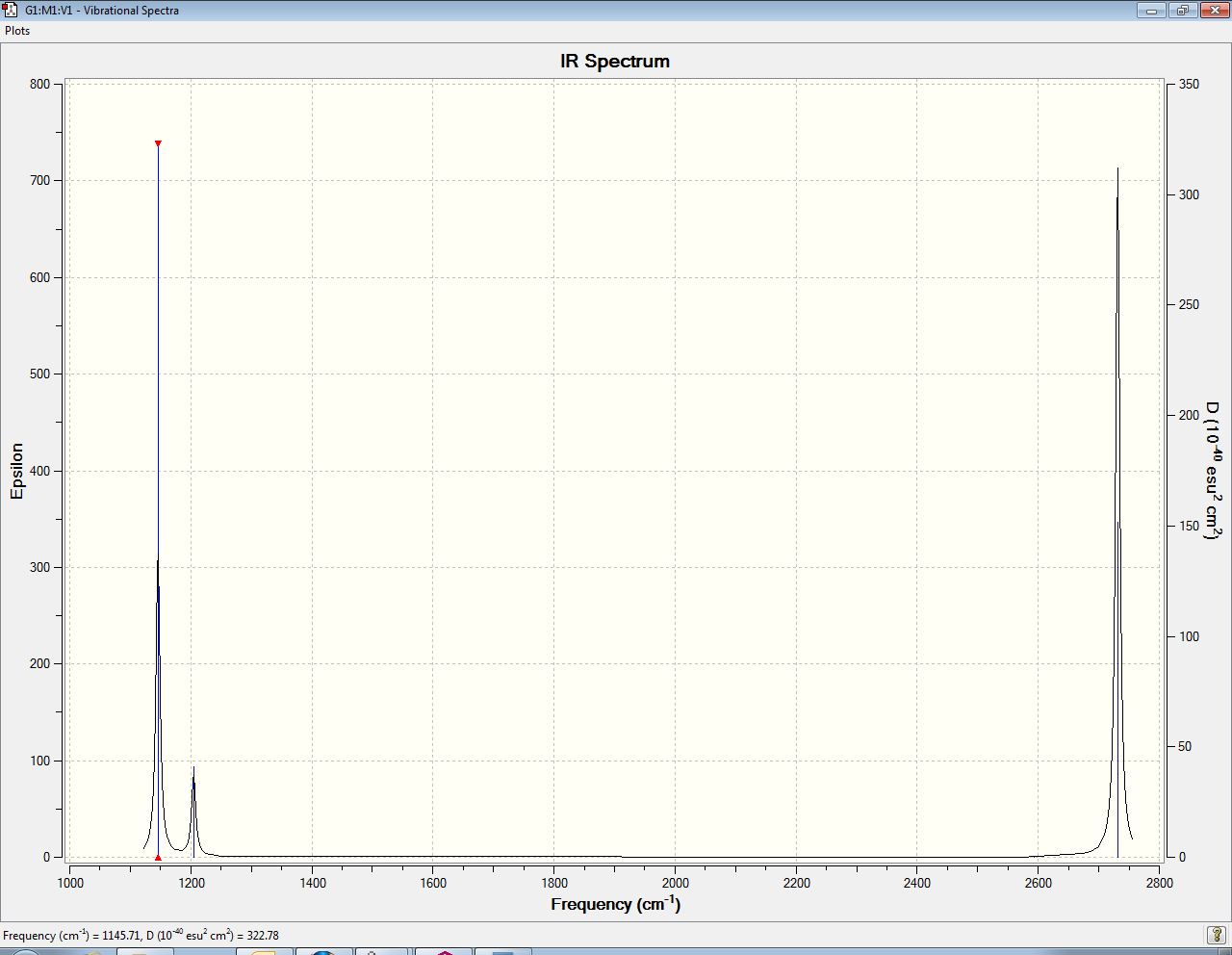
Task: Click the "700" Epsilon axis tick label
Action: (x=39, y=180)
